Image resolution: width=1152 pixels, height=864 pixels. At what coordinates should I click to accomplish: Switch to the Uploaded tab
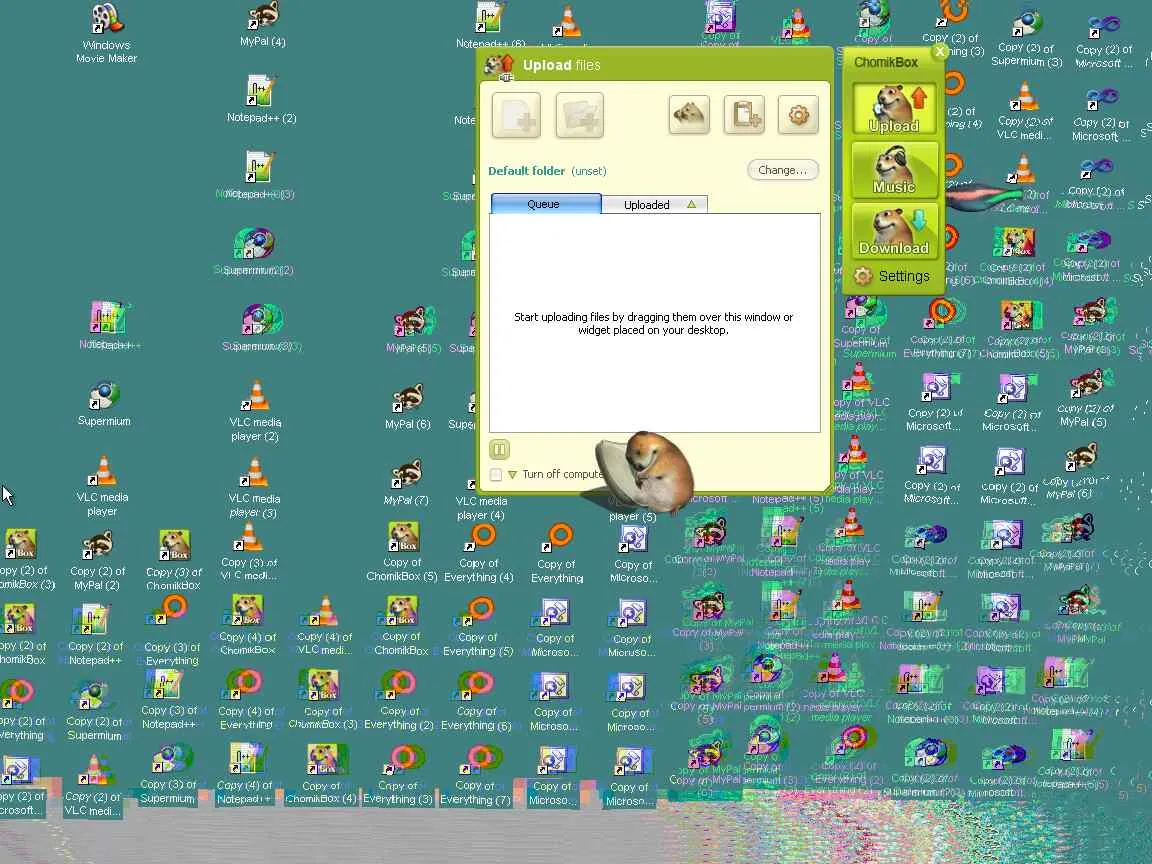pyautogui.click(x=654, y=204)
